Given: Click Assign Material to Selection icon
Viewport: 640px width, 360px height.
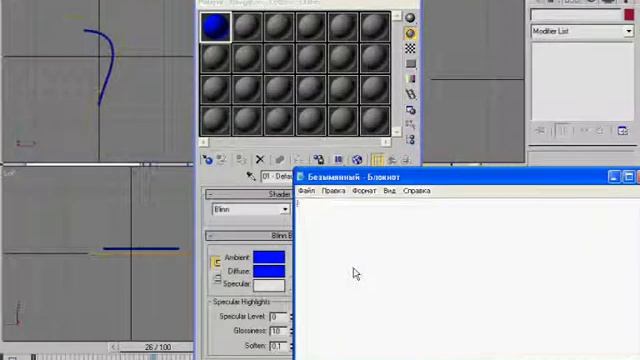Looking at the screenshot, I should tap(241, 160).
